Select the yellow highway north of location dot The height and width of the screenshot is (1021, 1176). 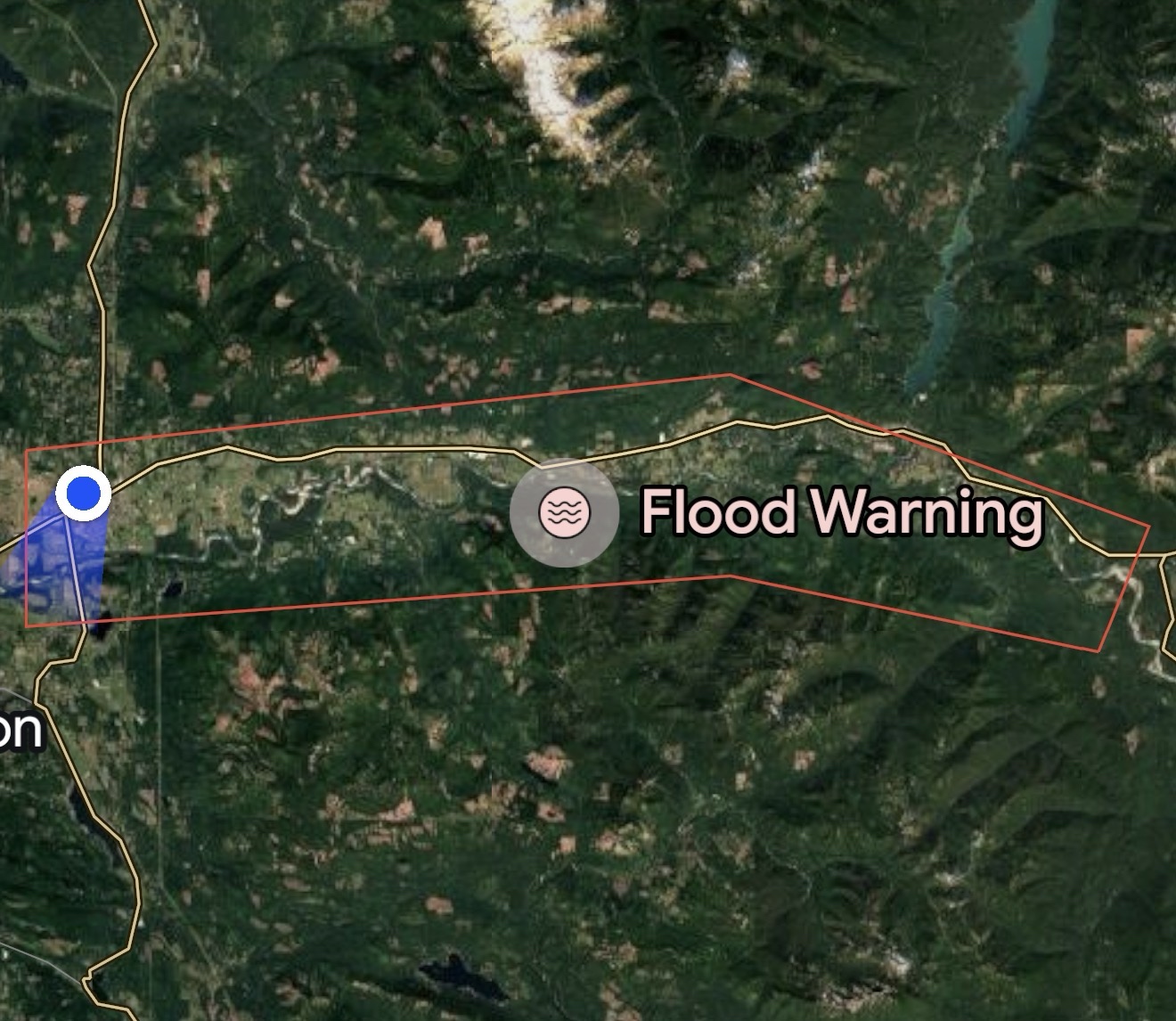click(109, 232)
